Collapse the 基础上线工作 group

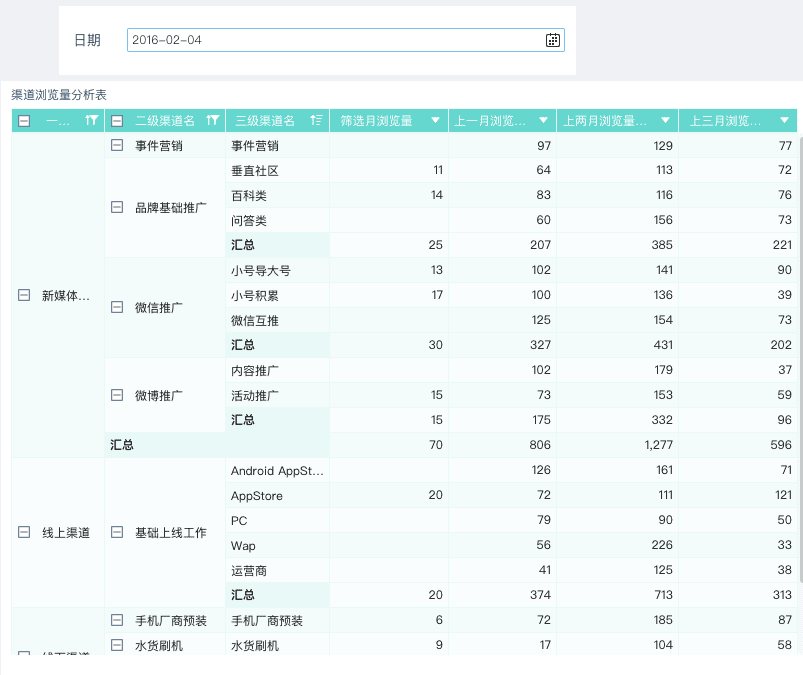(117, 532)
